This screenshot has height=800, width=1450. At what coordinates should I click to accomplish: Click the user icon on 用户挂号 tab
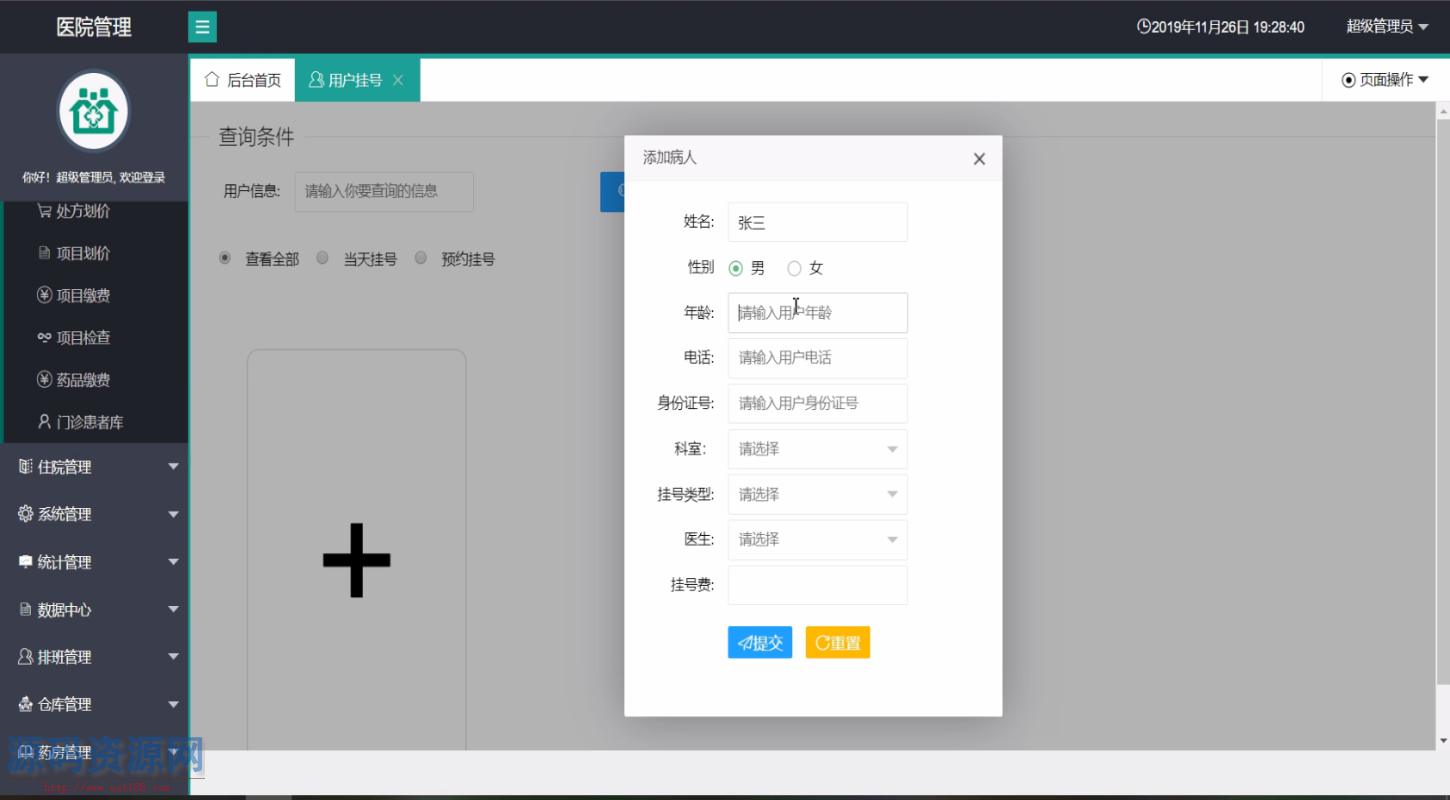click(316, 80)
